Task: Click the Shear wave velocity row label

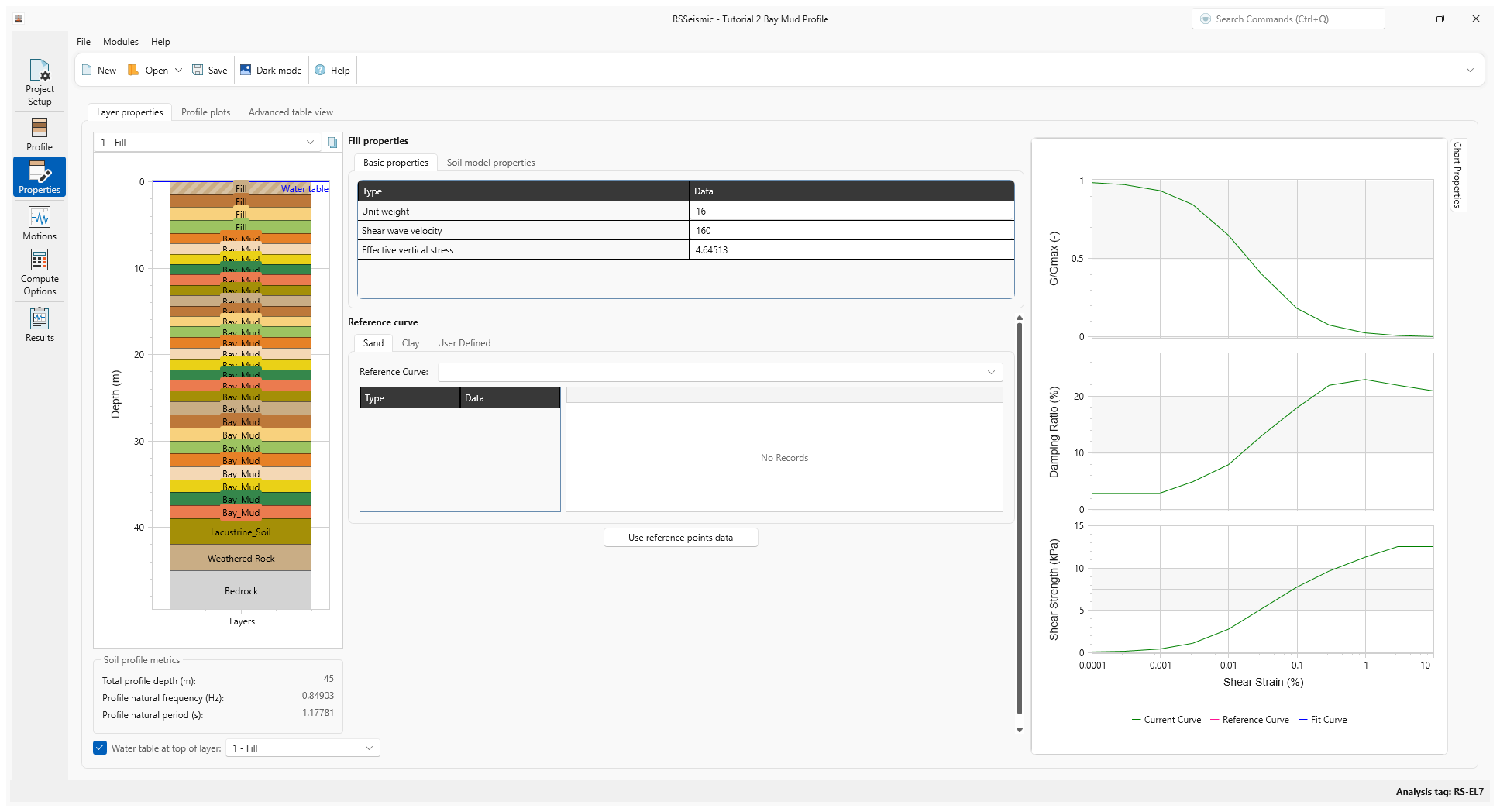Action: tap(401, 230)
